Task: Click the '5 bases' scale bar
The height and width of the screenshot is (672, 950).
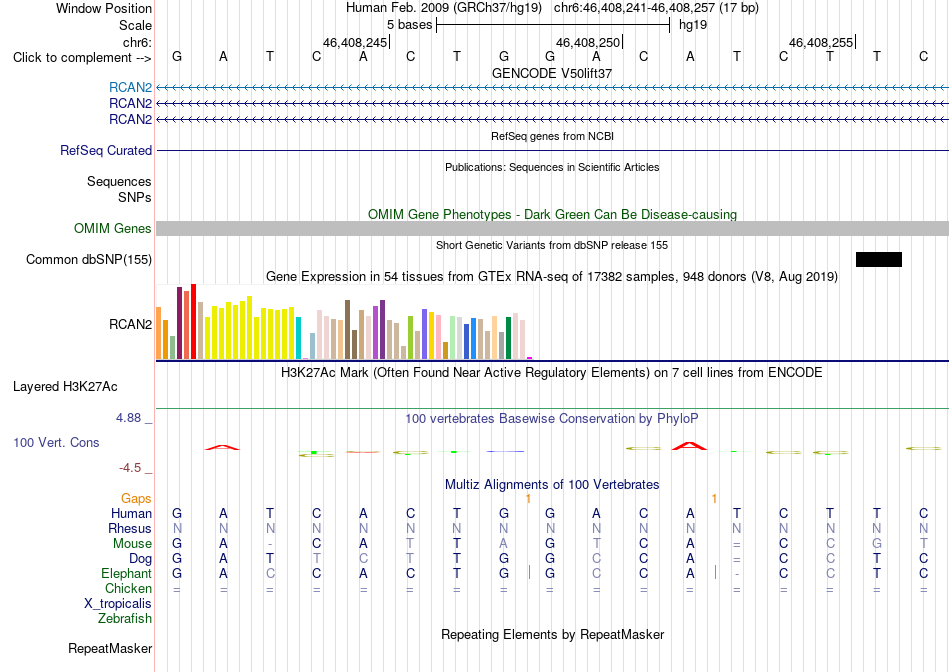Action: coord(553,25)
